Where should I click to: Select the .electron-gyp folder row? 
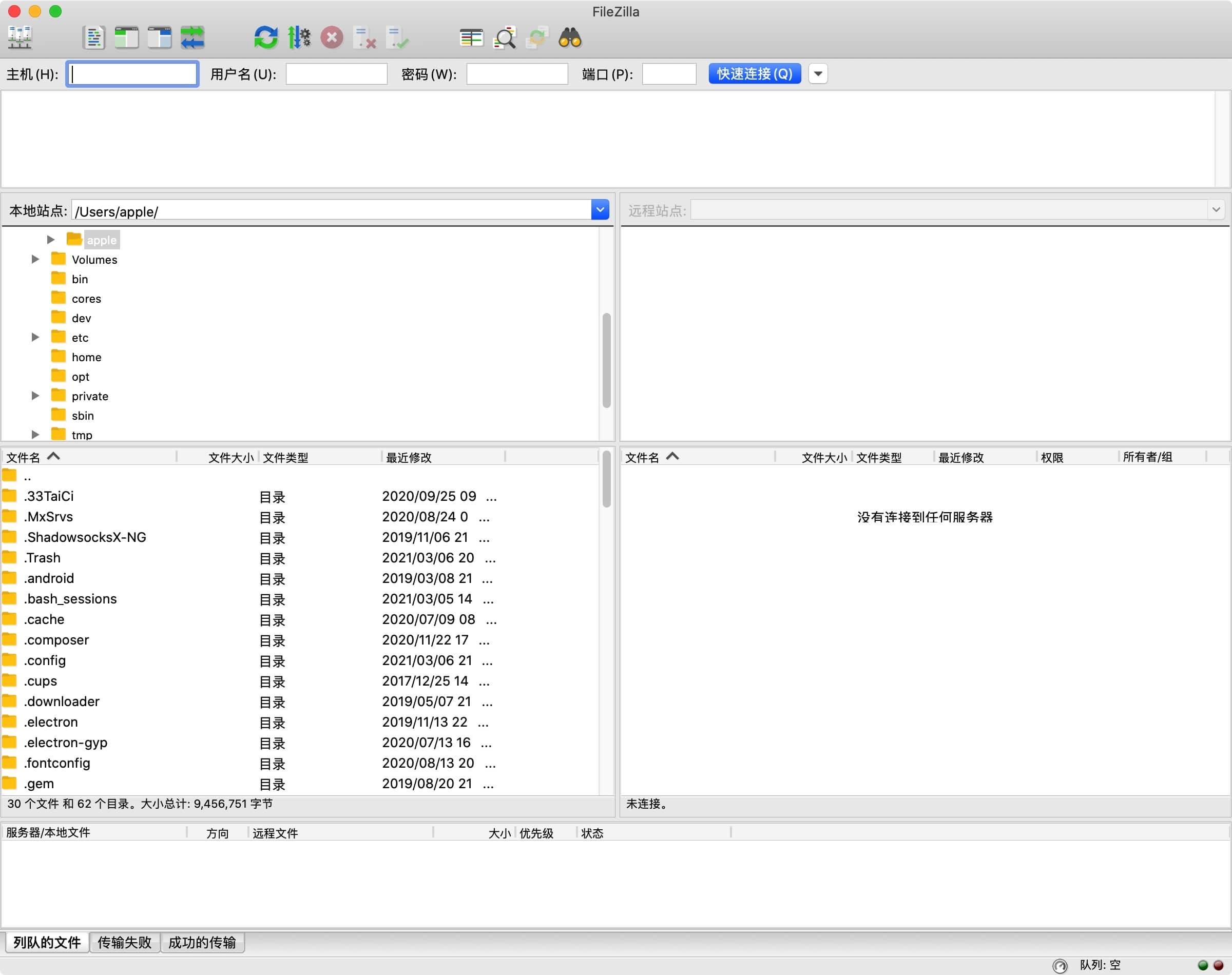[x=300, y=743]
